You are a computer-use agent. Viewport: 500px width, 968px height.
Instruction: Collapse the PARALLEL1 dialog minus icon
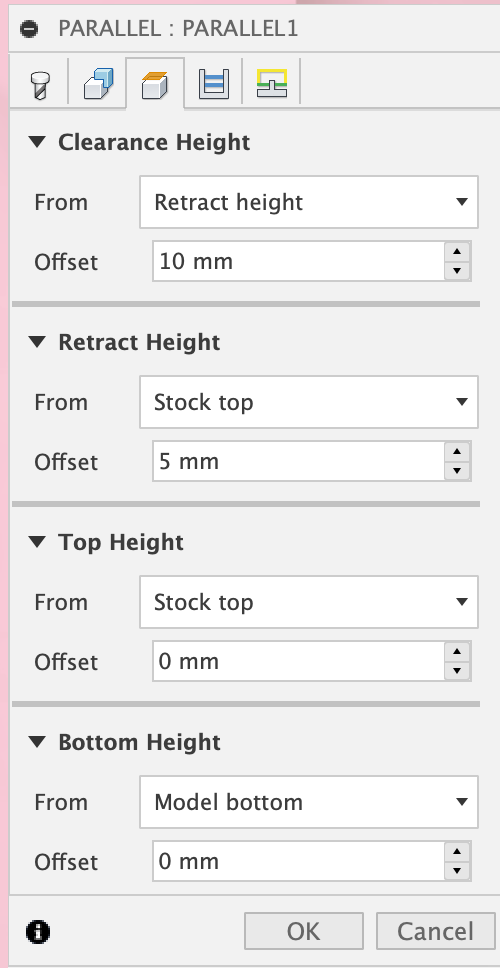pyautogui.click(x=28, y=28)
